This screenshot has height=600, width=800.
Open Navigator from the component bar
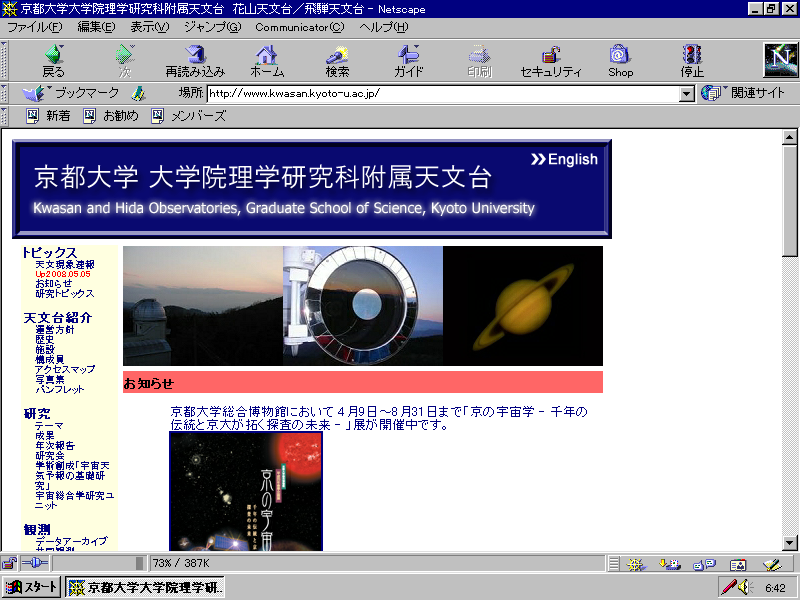tap(636, 564)
